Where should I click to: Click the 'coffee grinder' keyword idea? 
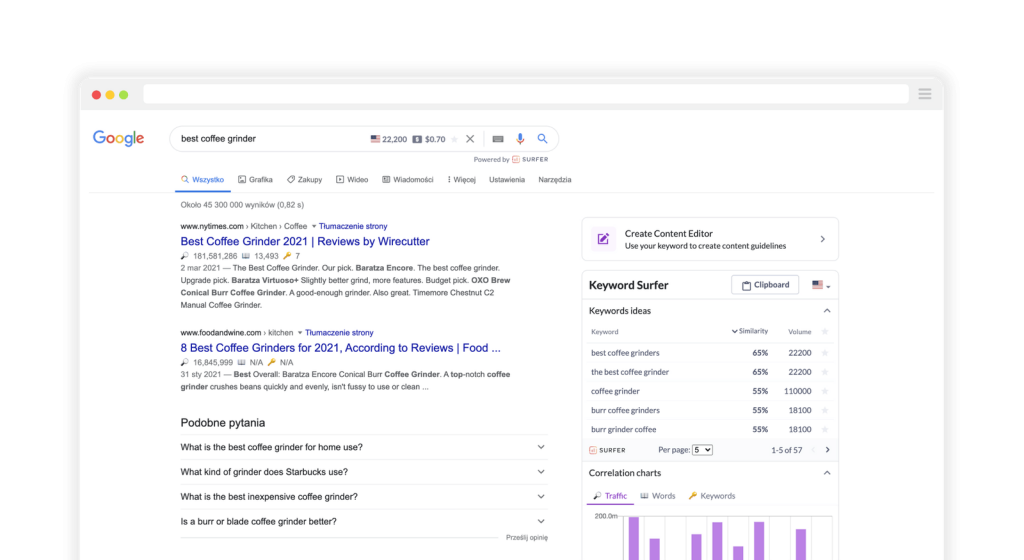point(615,392)
